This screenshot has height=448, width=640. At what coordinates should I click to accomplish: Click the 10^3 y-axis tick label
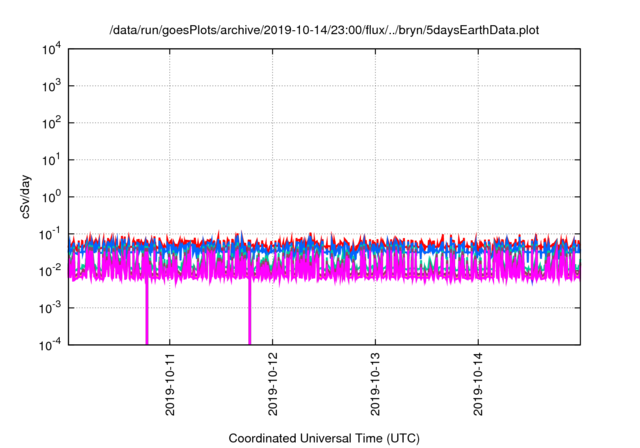(52, 86)
